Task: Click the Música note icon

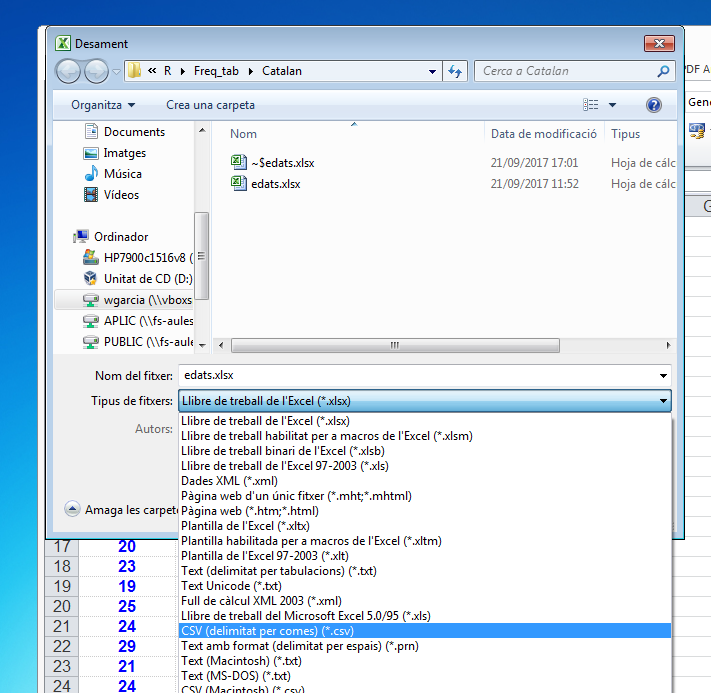Action: pyautogui.click(x=91, y=173)
